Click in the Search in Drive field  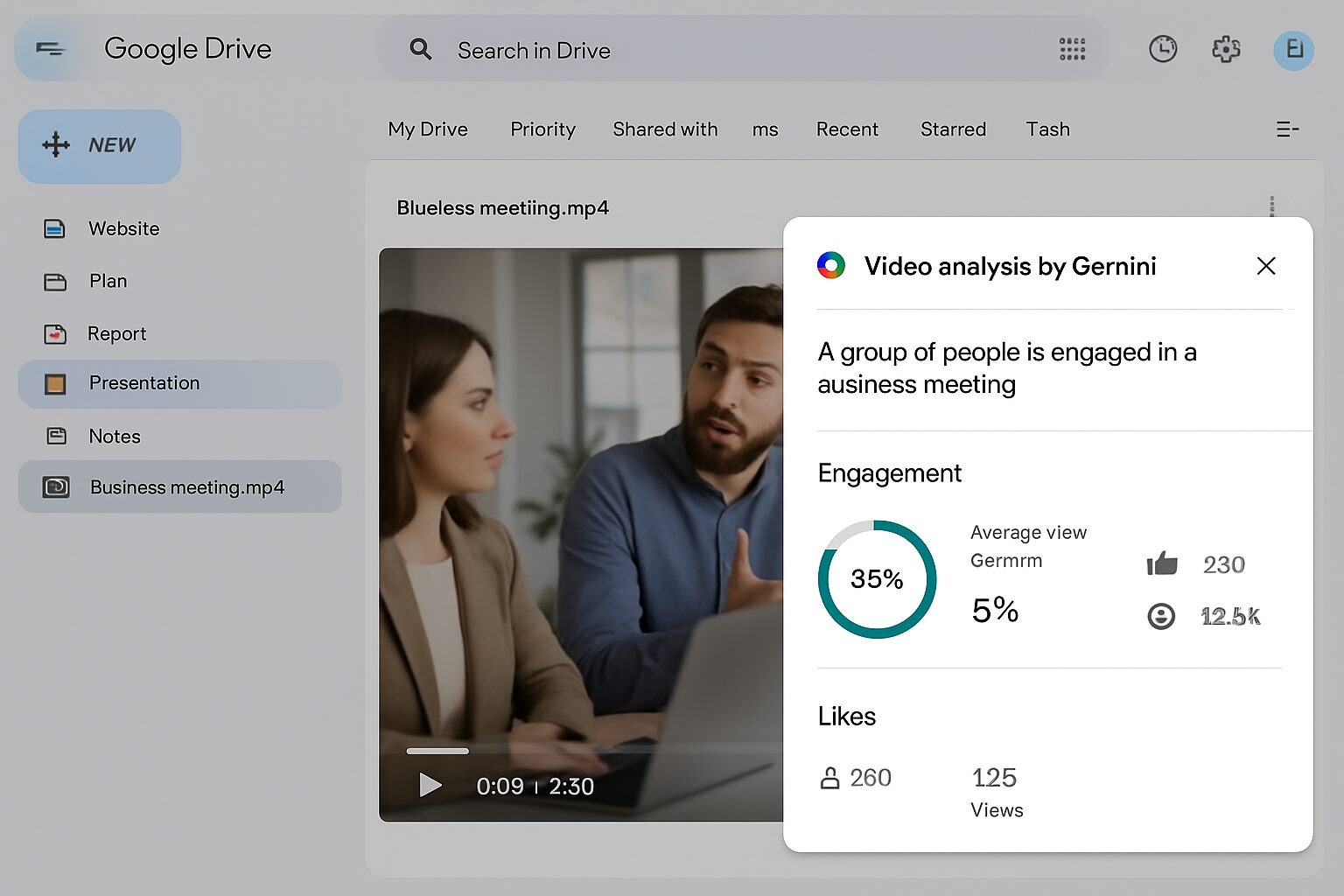[743, 49]
